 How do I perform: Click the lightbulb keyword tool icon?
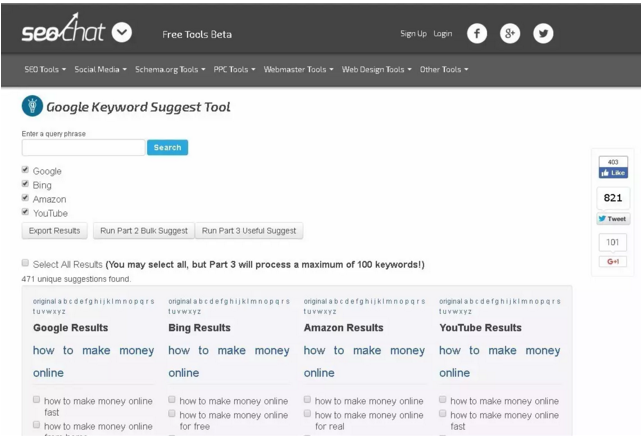coord(32,106)
